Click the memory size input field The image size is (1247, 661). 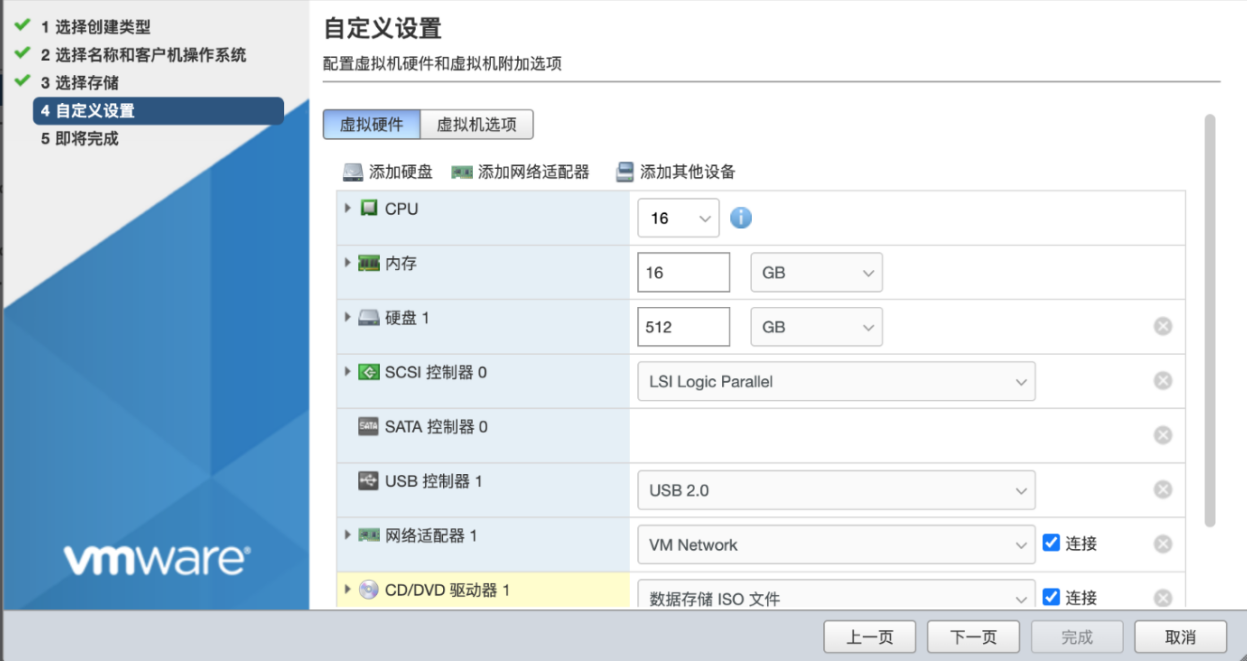coord(683,272)
